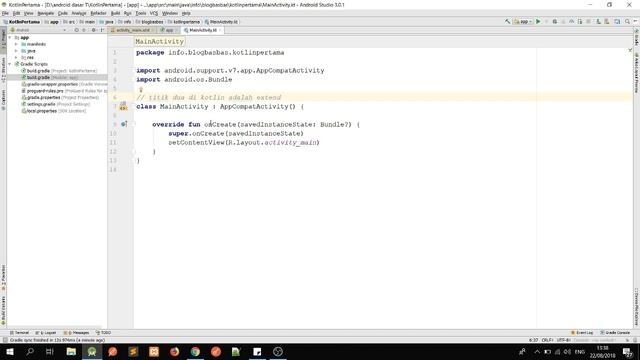This screenshot has height=360, width=640.
Task: Switch to the activity_main.xml editor tab
Action: point(133,30)
